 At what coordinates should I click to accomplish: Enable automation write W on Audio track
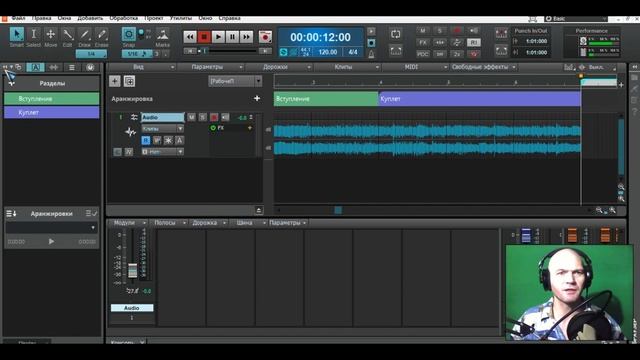tap(157, 140)
